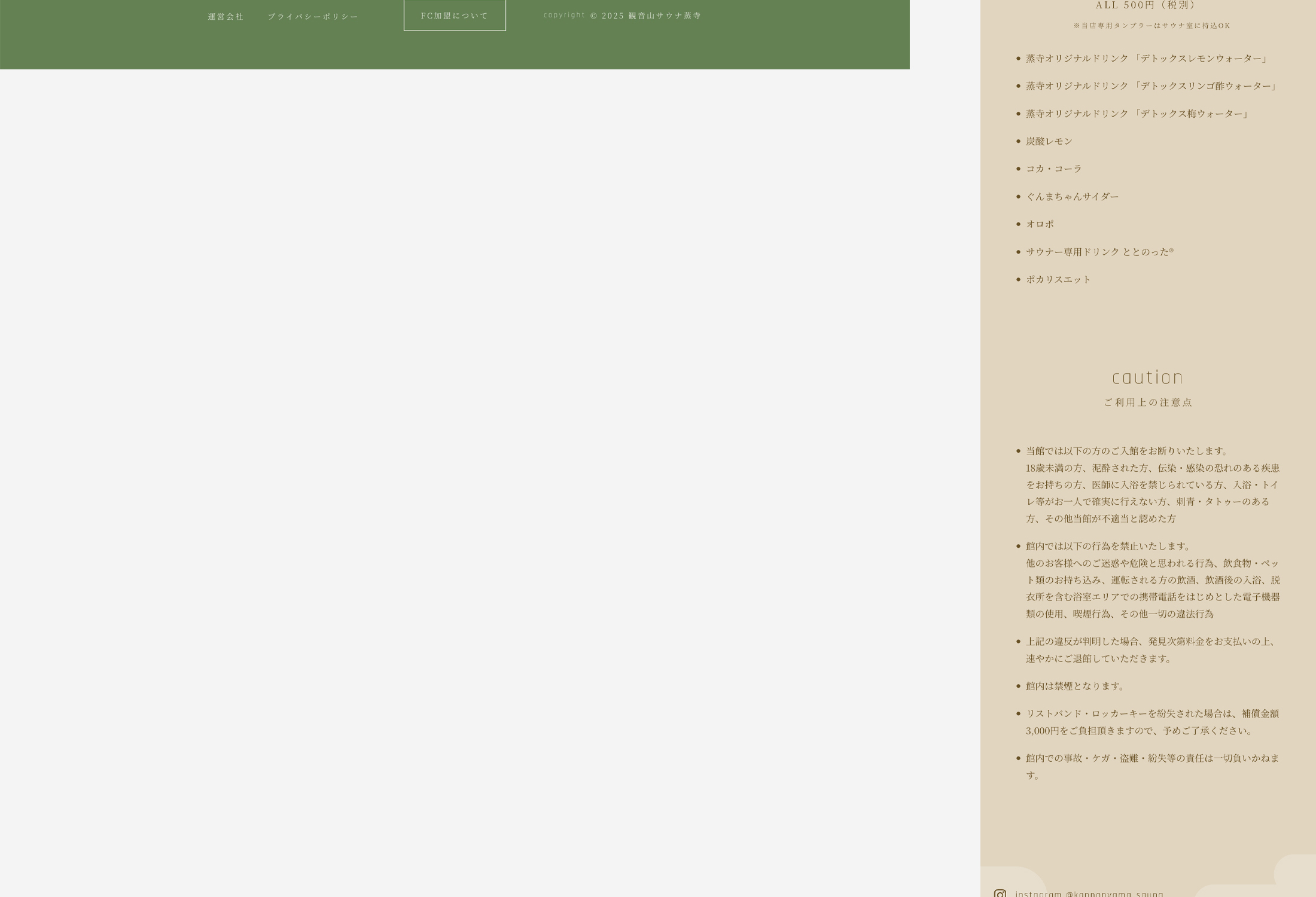1316x897 pixels.
Task: Click the ポカリスエット list item
Action: (1058, 279)
